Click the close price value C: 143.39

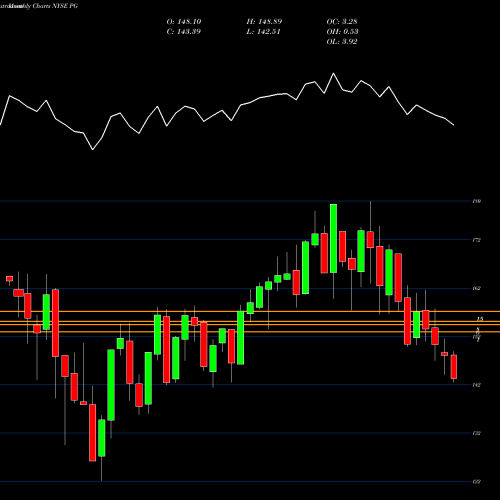[184, 32]
